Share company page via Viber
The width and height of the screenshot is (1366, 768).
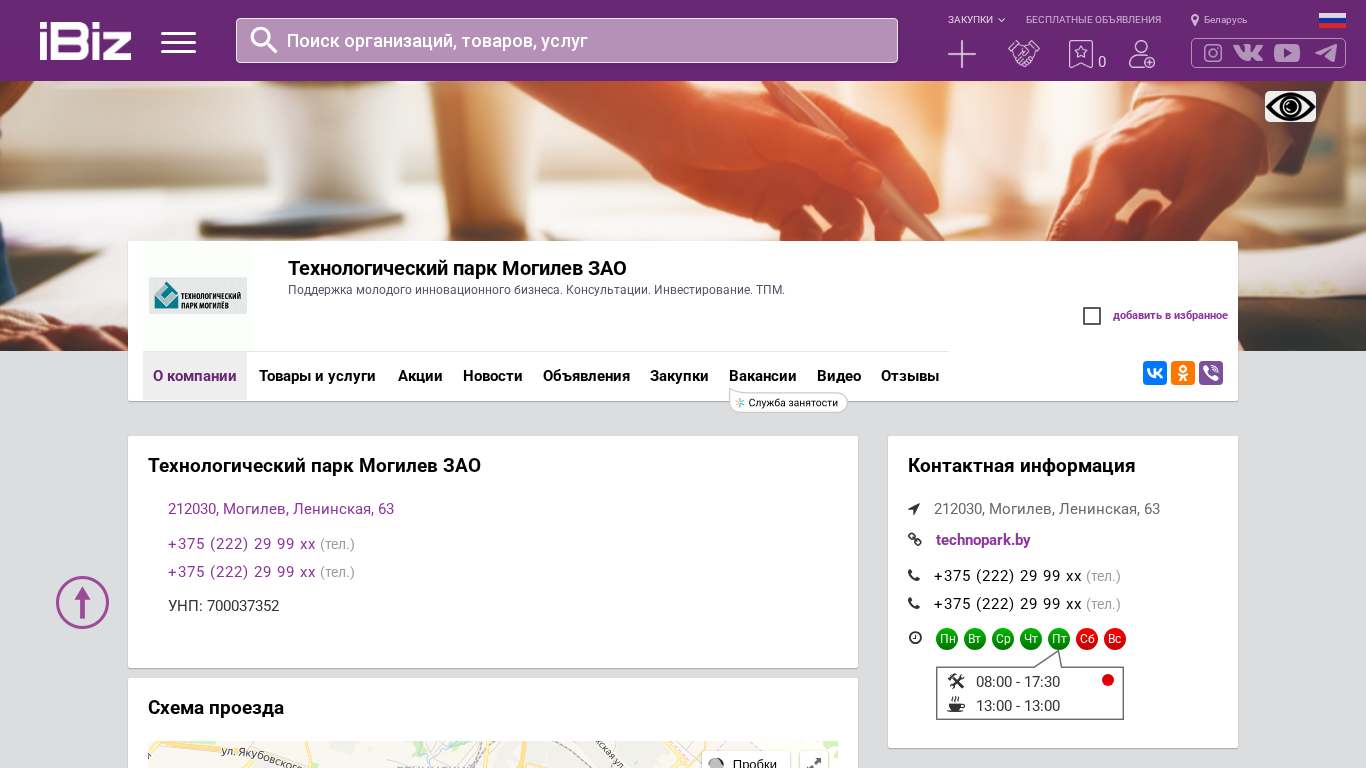[x=1211, y=373]
